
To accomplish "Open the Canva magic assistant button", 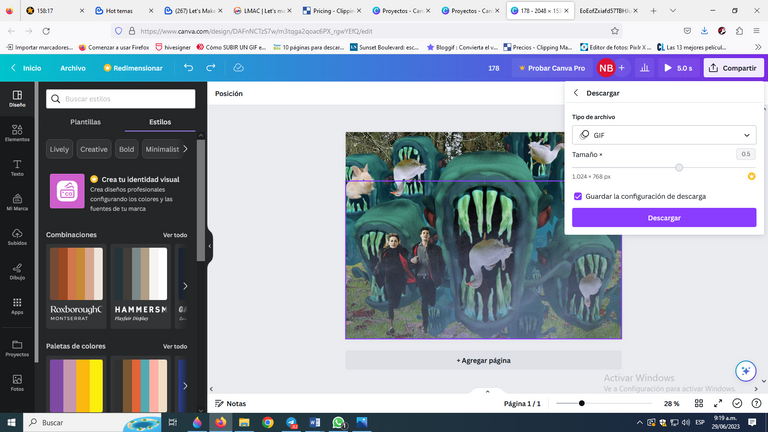I will (x=745, y=371).
